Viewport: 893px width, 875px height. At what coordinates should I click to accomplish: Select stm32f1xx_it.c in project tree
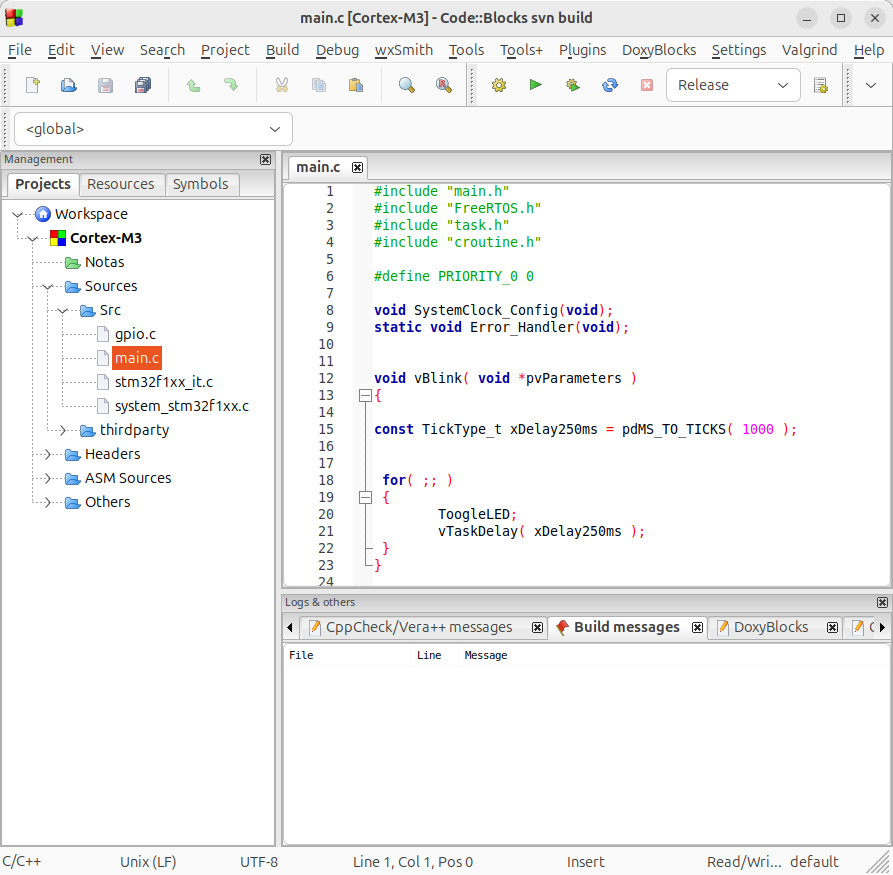click(x=163, y=382)
